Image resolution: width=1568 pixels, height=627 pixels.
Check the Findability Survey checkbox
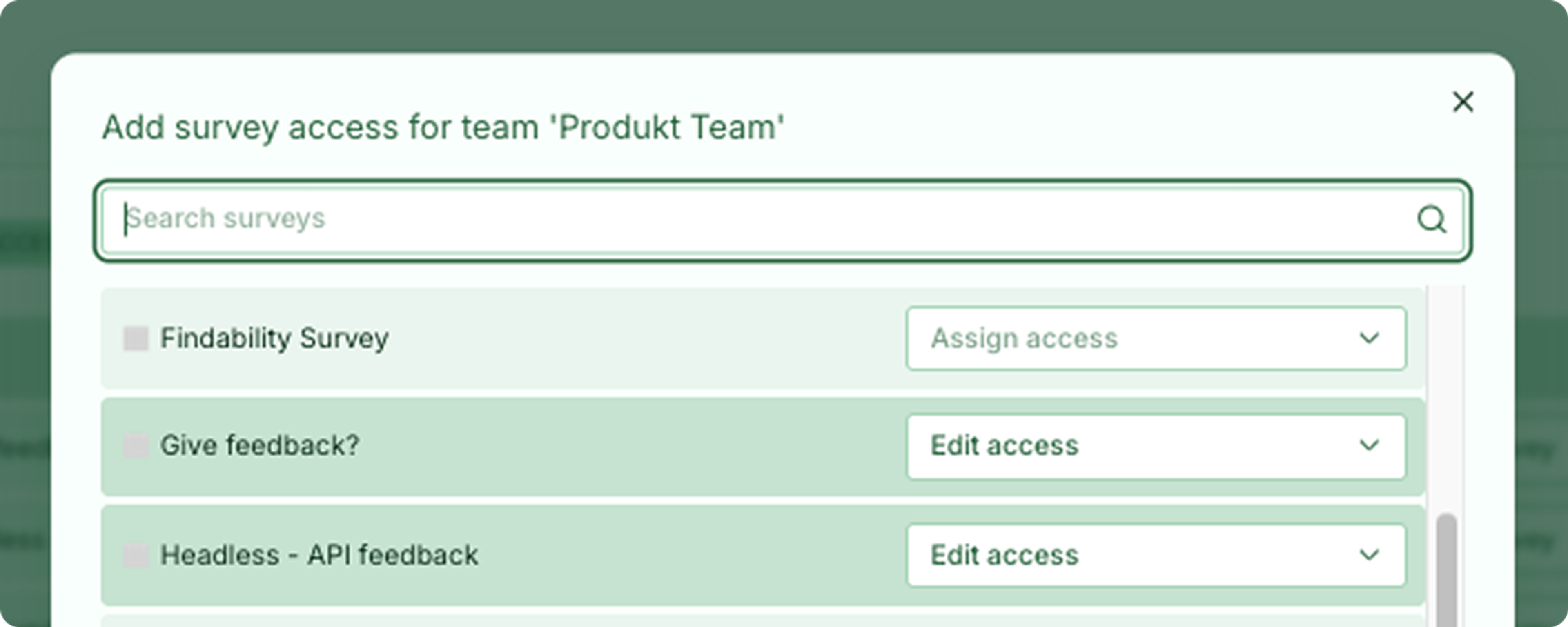(x=136, y=338)
